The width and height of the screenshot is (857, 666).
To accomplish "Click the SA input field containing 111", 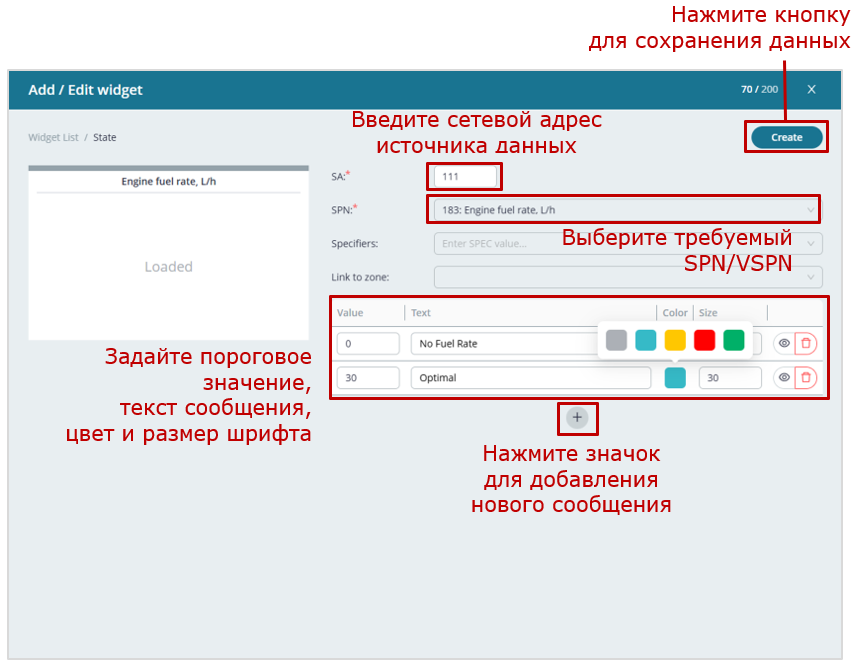I will [x=465, y=177].
